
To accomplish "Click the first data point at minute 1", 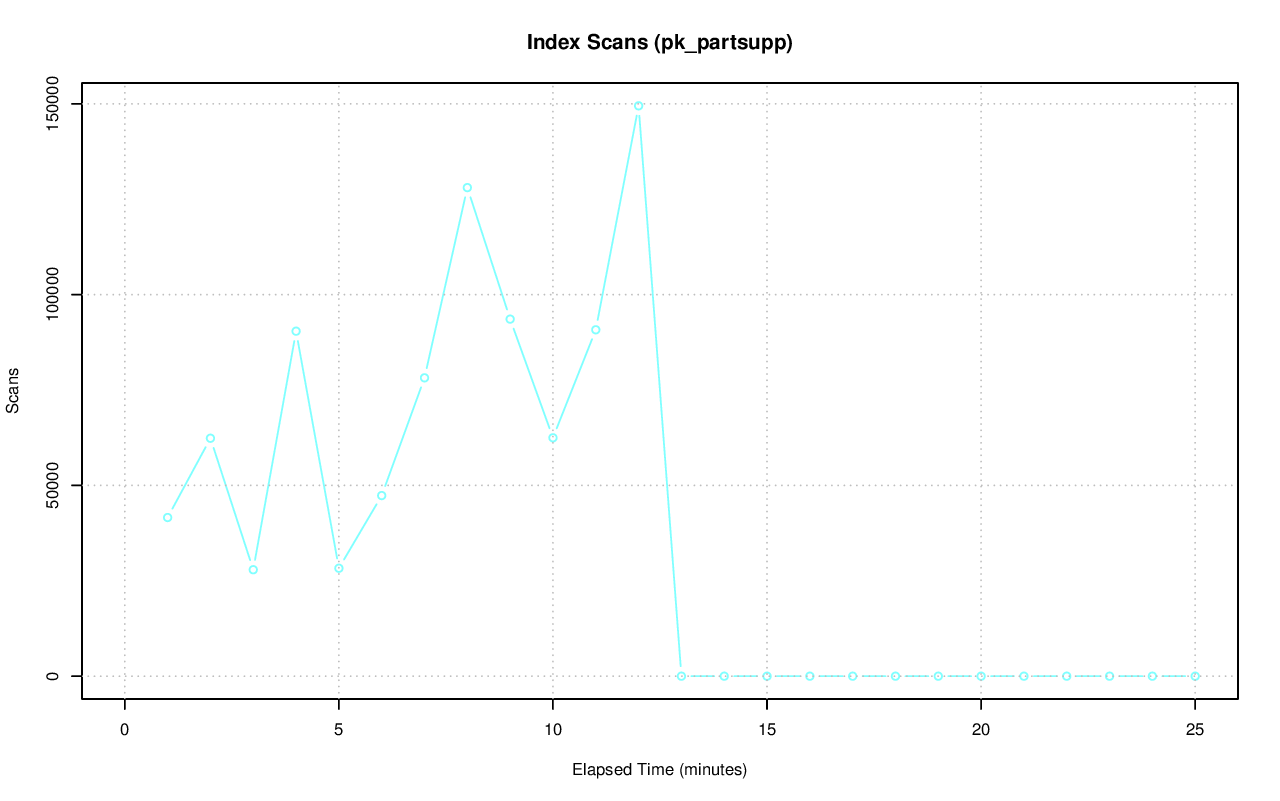I will (x=167, y=517).
